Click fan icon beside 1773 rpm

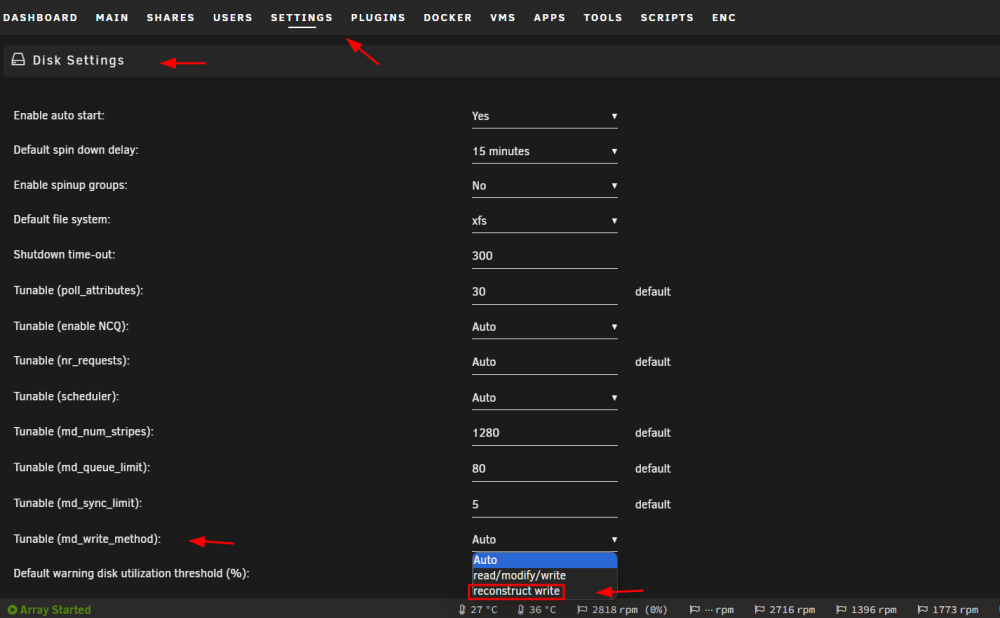(x=922, y=610)
